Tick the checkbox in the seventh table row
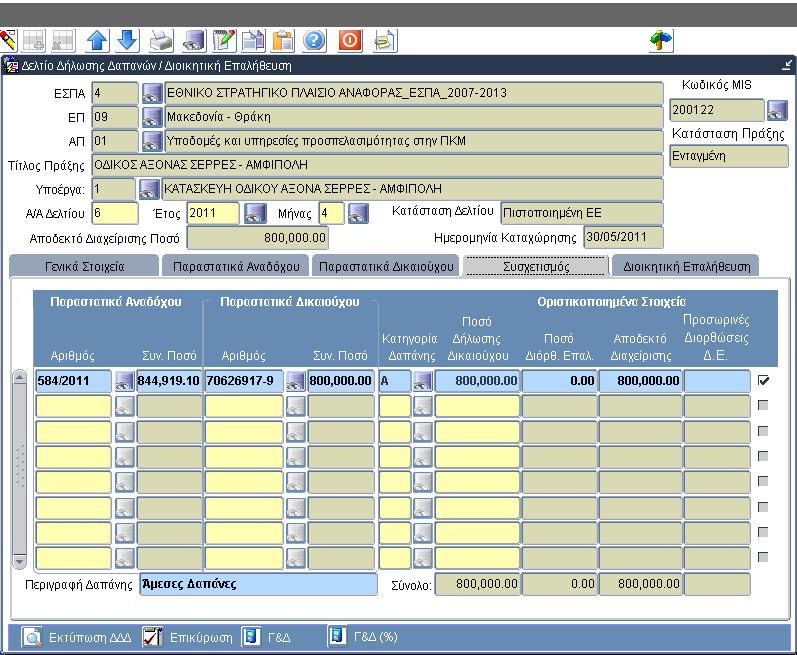Image resolution: width=797 pixels, height=655 pixels. (762, 532)
